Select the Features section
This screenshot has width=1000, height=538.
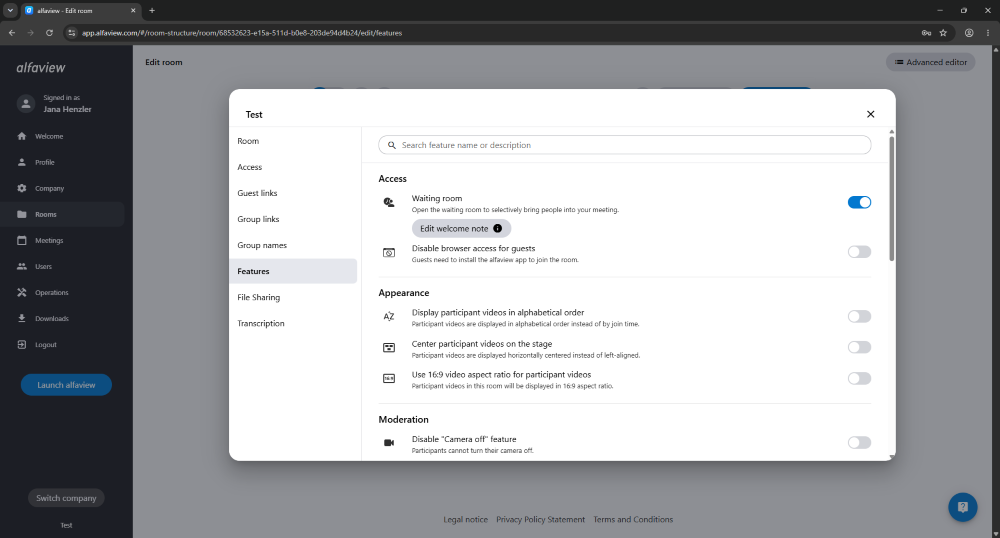click(x=293, y=271)
